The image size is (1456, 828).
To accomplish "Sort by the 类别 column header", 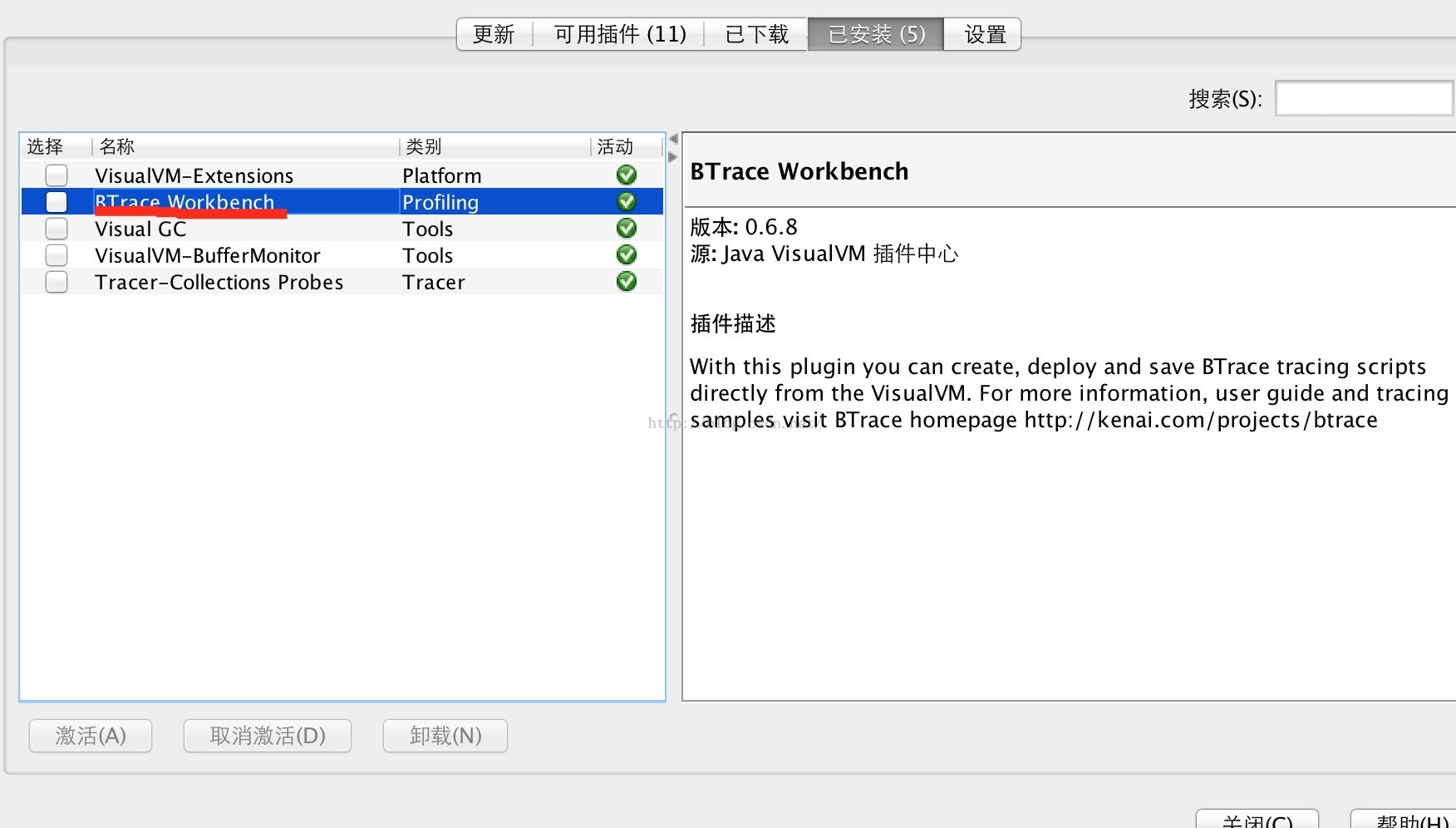I will coord(494,146).
